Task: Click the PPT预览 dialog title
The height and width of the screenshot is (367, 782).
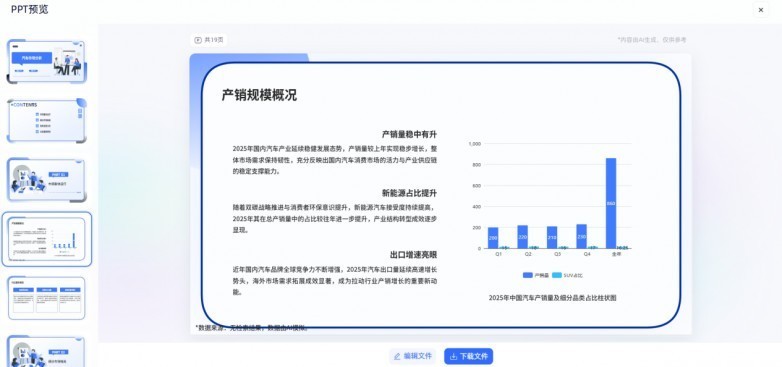Action: [x=30, y=9]
